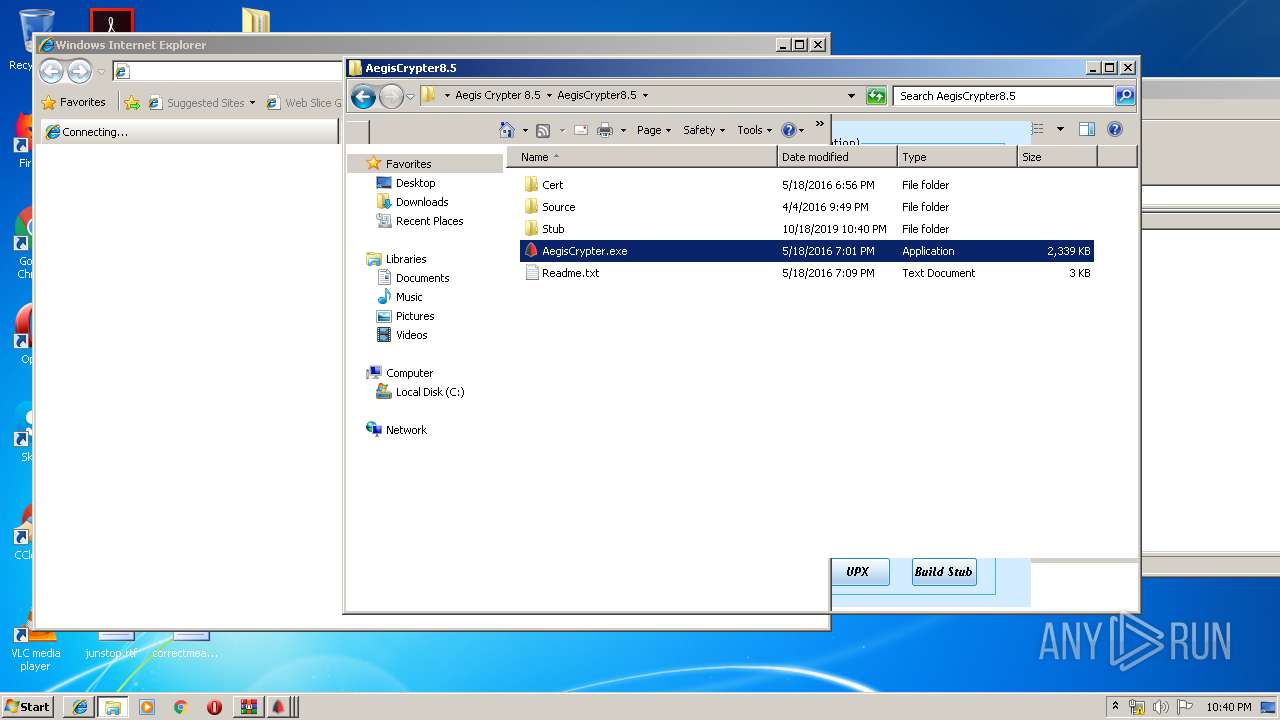
Task: Open the media player taskbar icon
Action: point(147,707)
